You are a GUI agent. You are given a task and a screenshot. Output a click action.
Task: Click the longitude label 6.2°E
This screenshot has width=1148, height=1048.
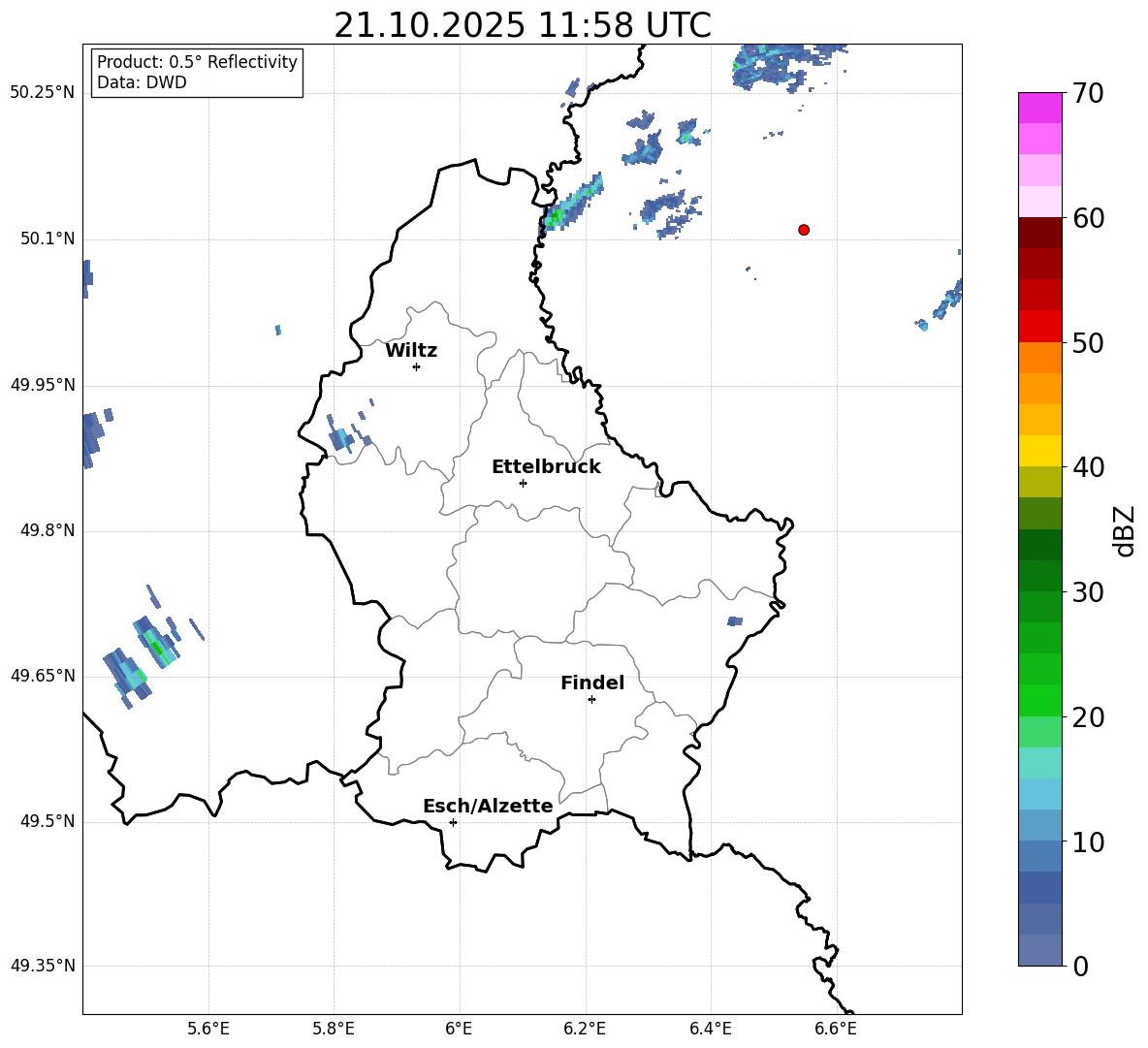click(585, 1029)
